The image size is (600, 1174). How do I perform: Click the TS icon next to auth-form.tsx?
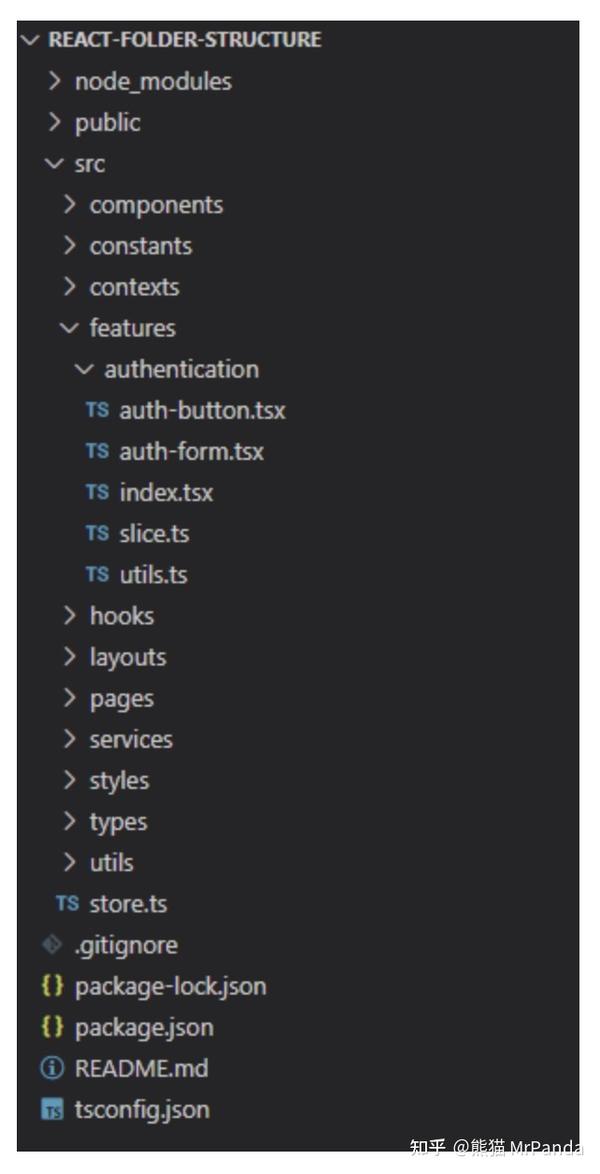[98, 451]
